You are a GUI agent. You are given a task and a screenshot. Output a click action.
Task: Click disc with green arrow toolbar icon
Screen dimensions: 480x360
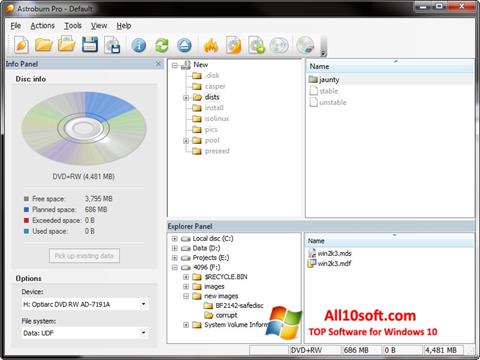[x=256, y=45]
